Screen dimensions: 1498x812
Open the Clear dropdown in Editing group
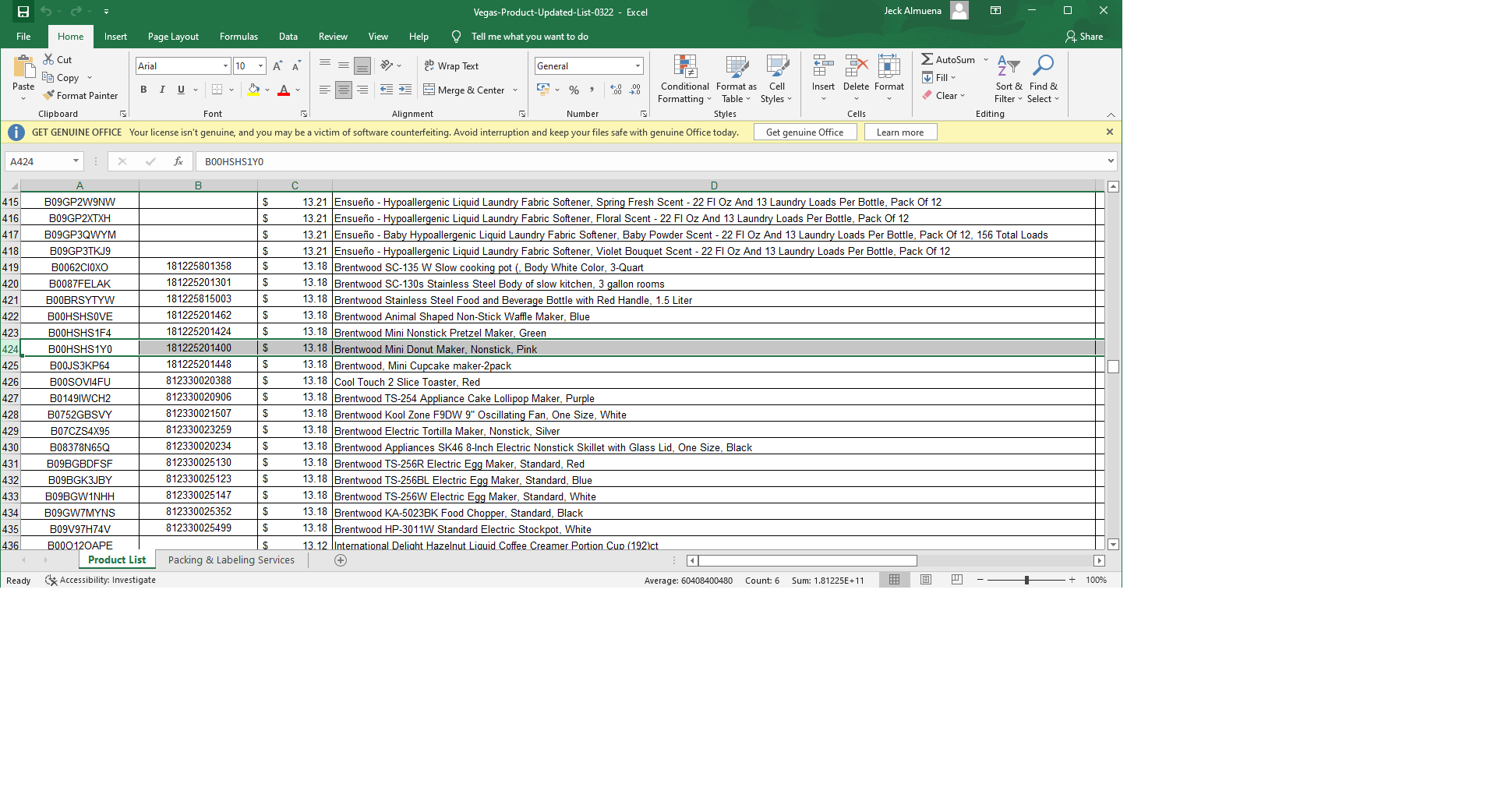point(944,95)
